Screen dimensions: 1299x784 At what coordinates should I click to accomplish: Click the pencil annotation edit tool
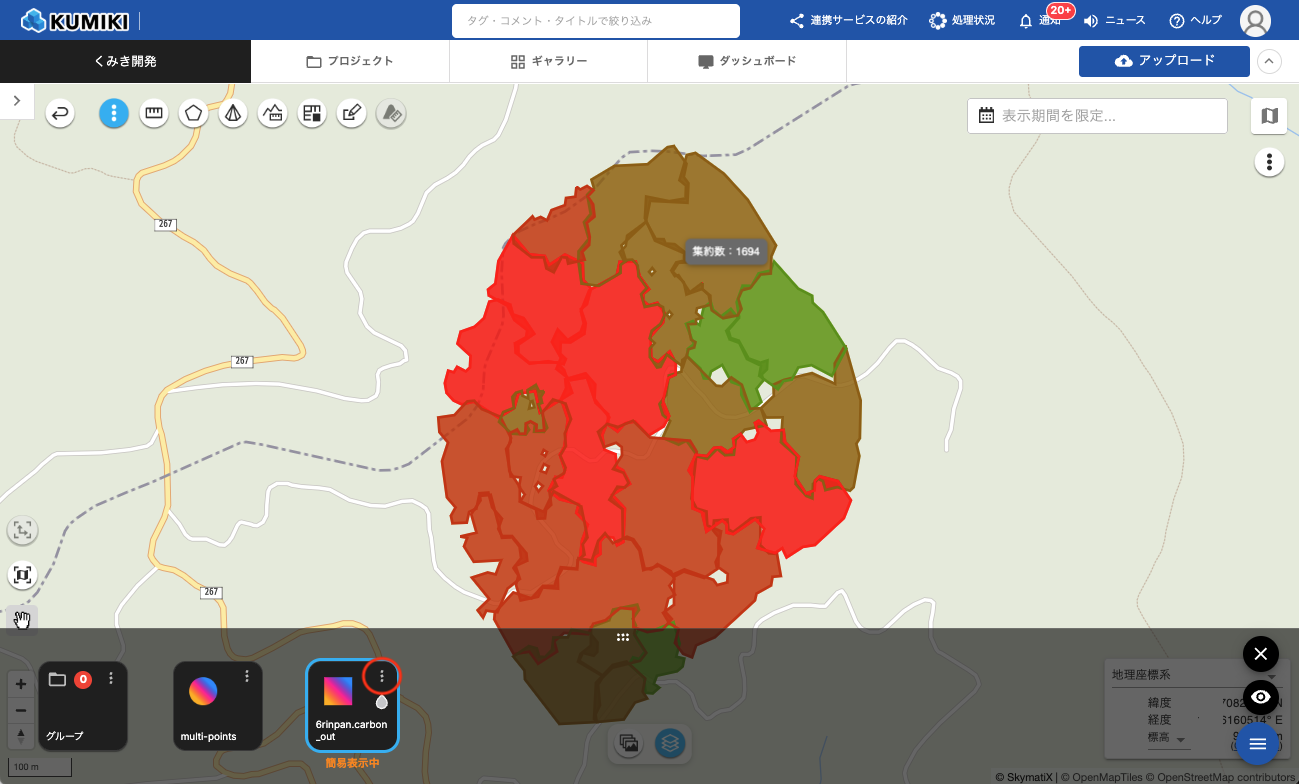351,114
